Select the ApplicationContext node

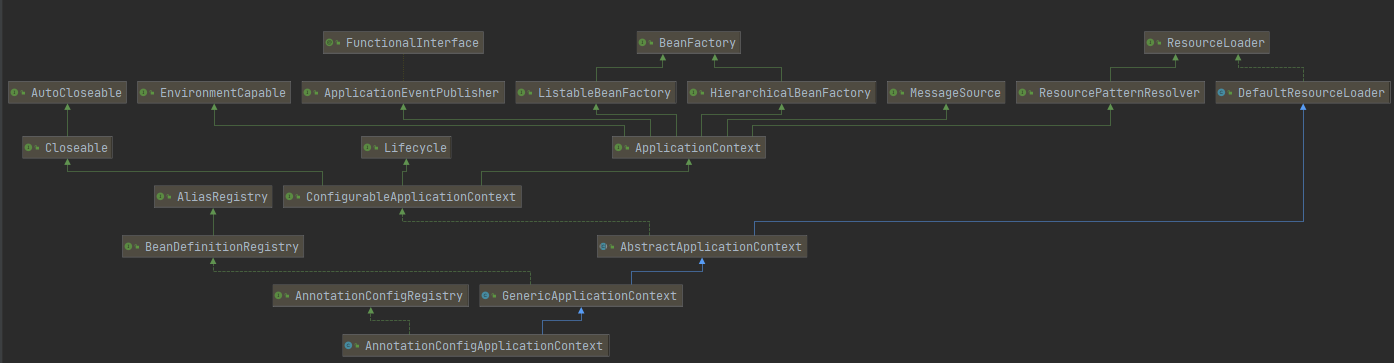(690, 147)
